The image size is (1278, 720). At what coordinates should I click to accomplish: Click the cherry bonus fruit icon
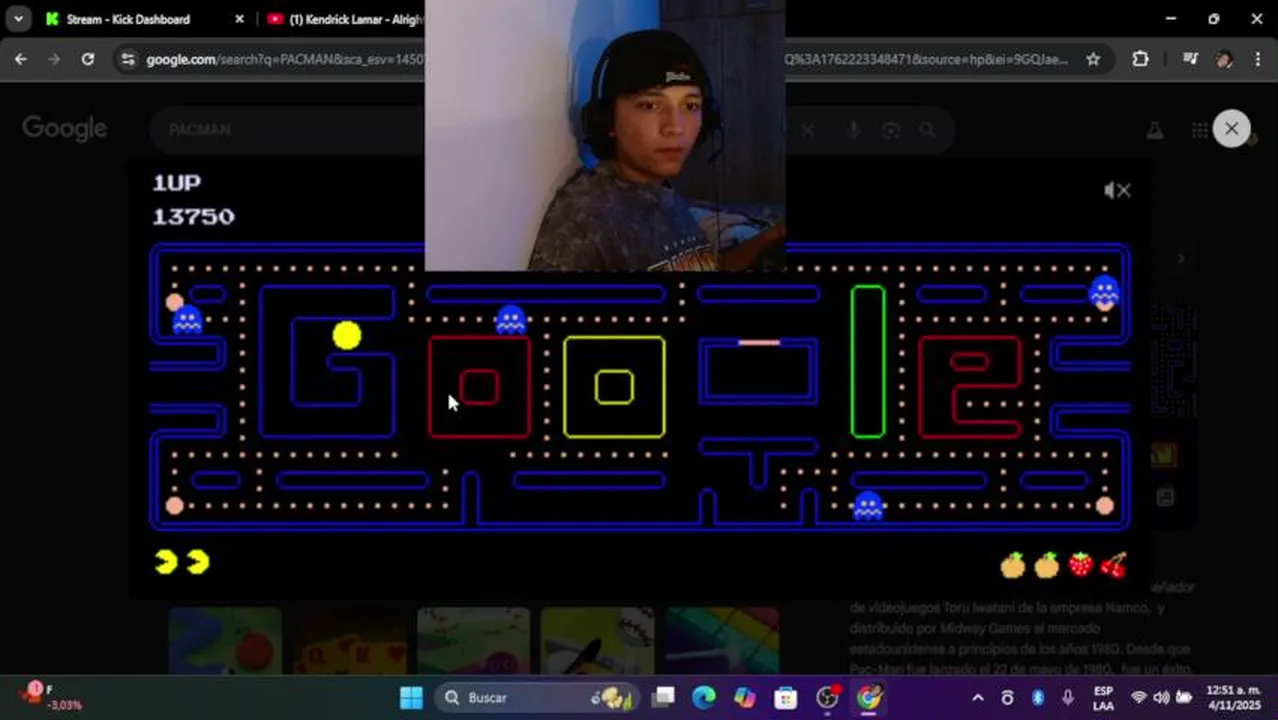tap(1113, 565)
